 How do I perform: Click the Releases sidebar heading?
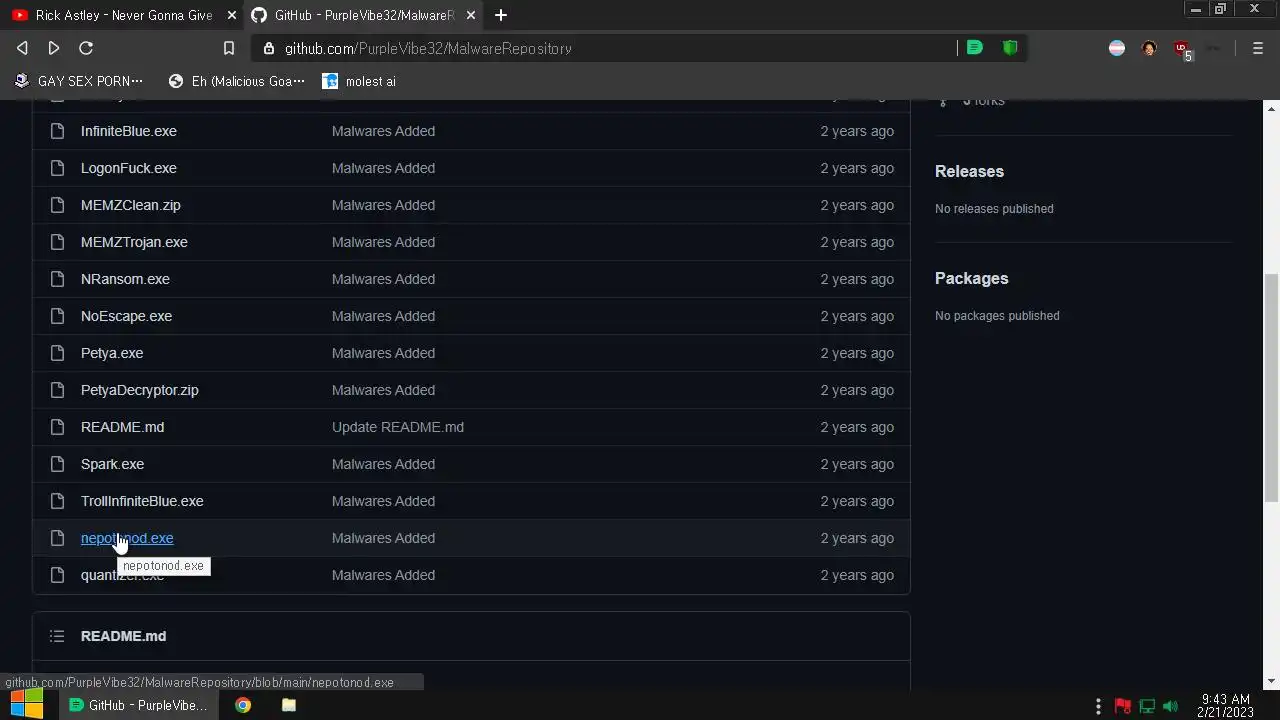[x=969, y=171]
